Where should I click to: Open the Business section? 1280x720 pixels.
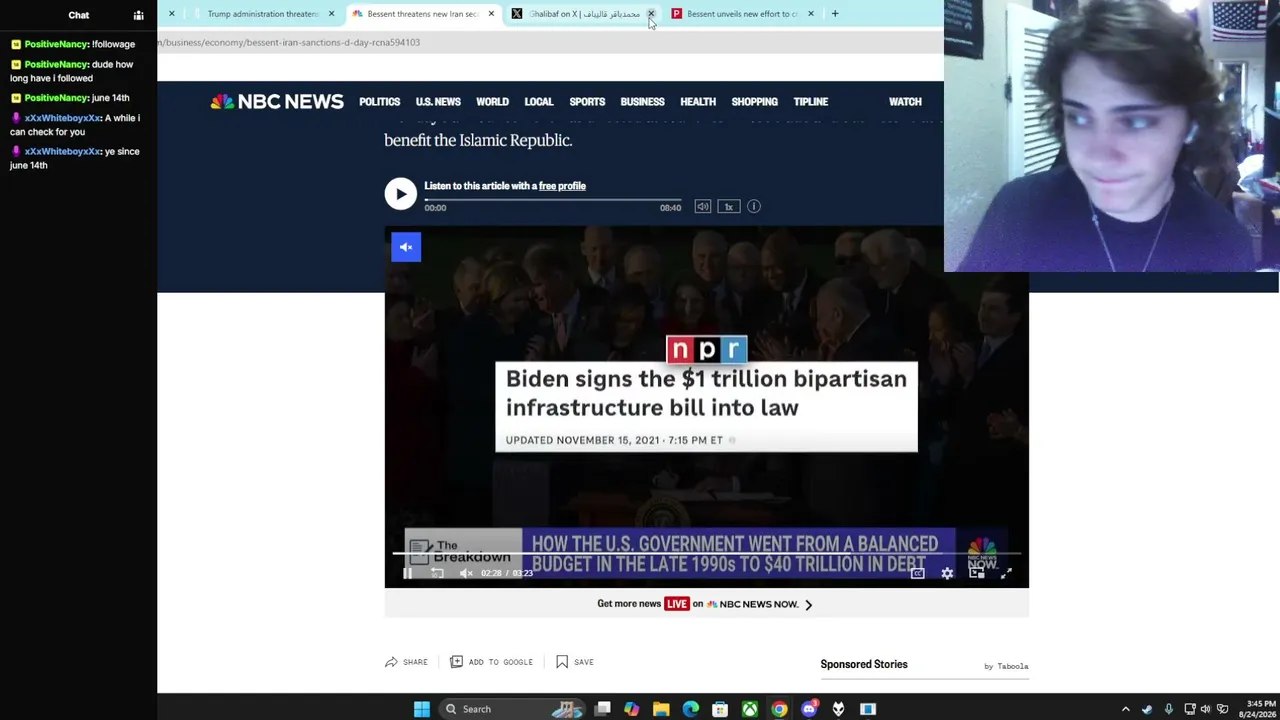[x=642, y=102]
